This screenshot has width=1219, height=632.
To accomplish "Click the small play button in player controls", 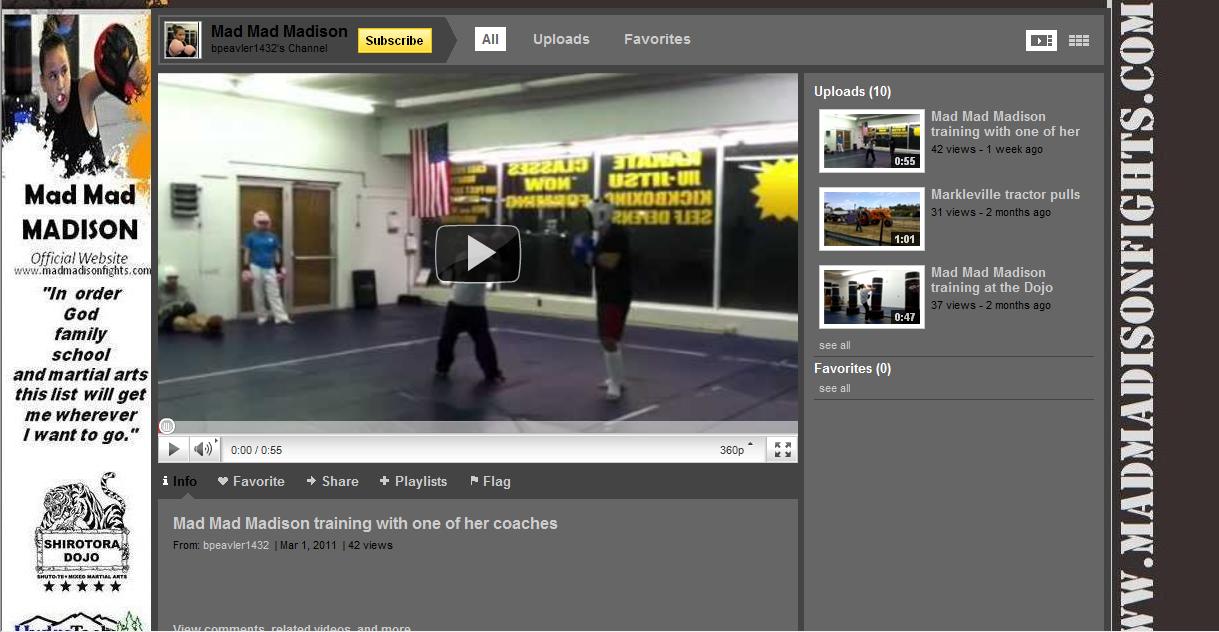I will [x=173, y=450].
